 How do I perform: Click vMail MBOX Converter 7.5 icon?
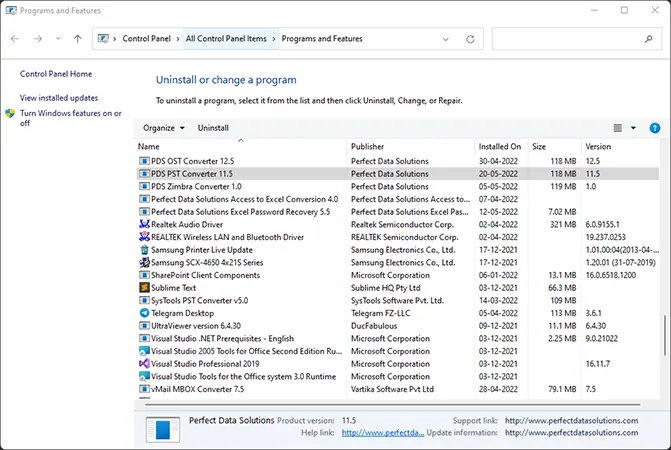click(x=144, y=389)
